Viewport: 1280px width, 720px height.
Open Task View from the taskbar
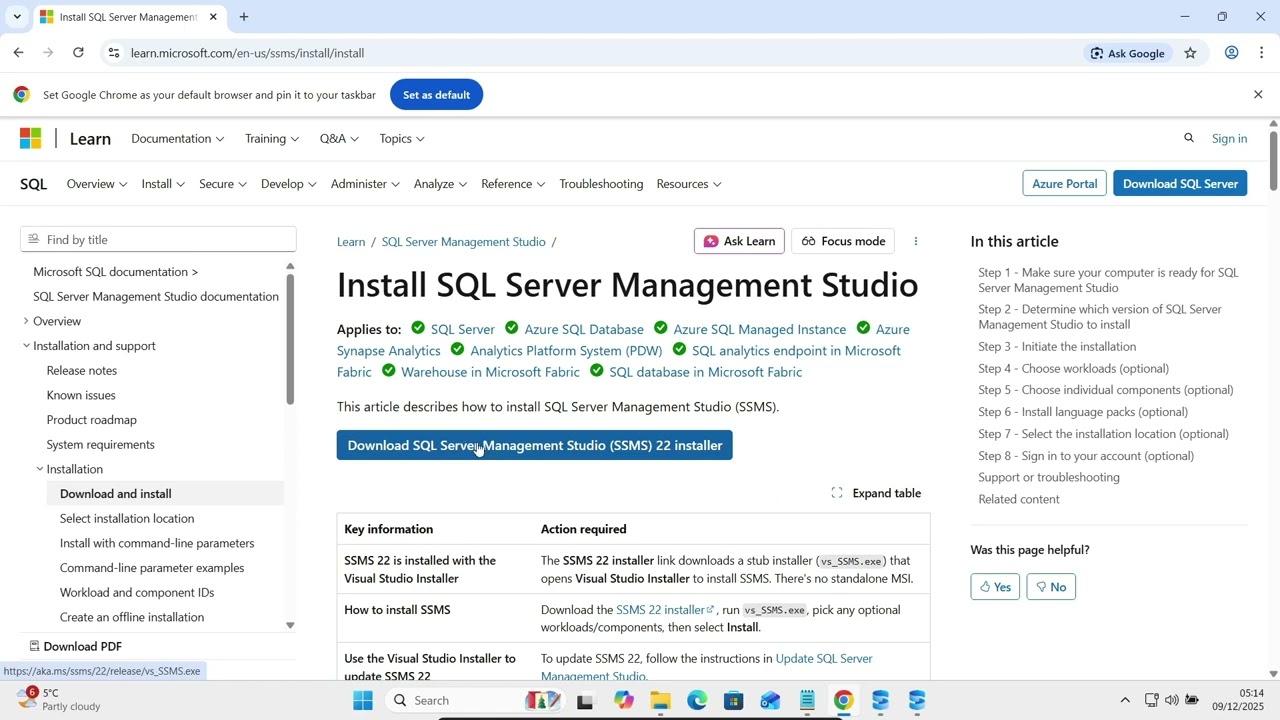[x=585, y=700]
